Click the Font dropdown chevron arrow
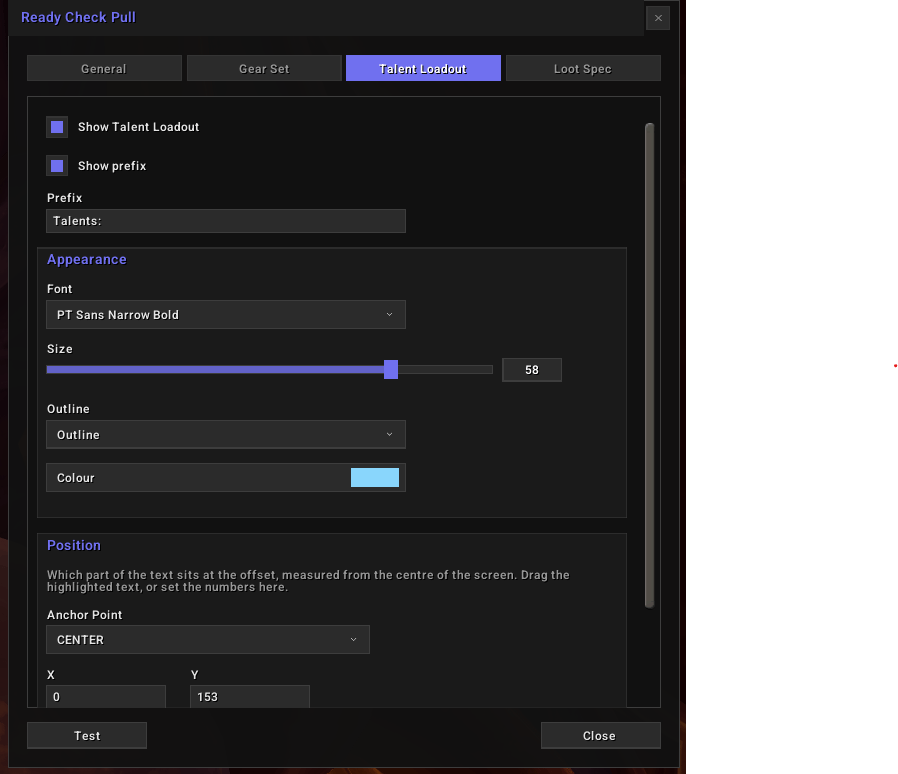 pos(389,315)
